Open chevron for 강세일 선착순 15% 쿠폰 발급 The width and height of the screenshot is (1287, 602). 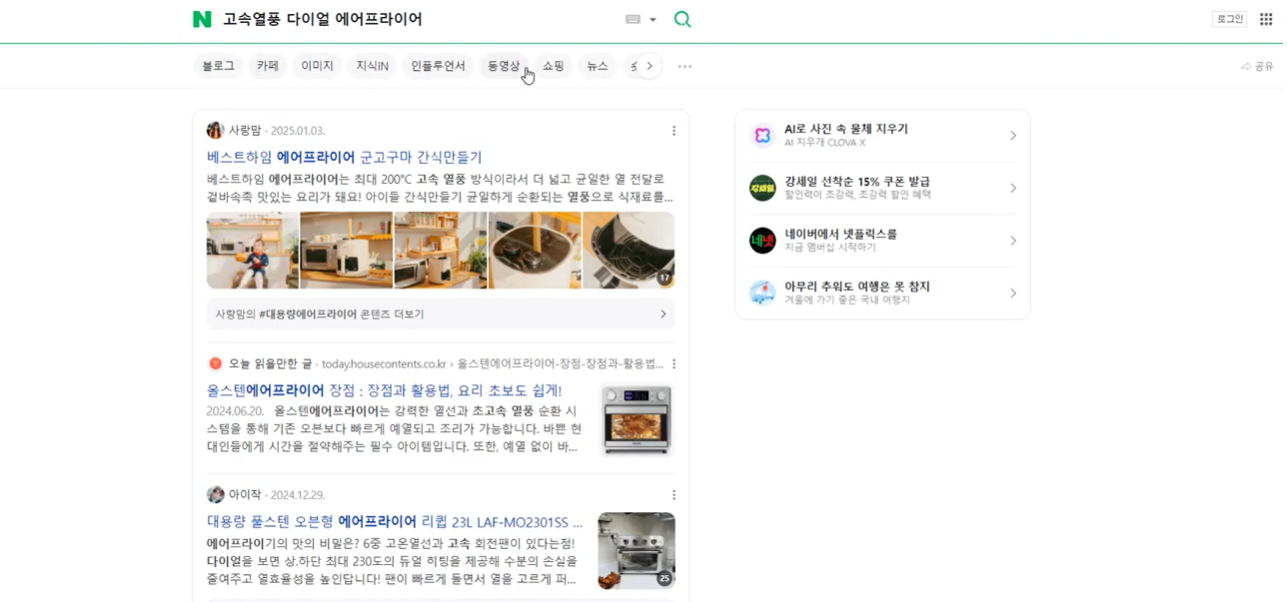click(1013, 188)
